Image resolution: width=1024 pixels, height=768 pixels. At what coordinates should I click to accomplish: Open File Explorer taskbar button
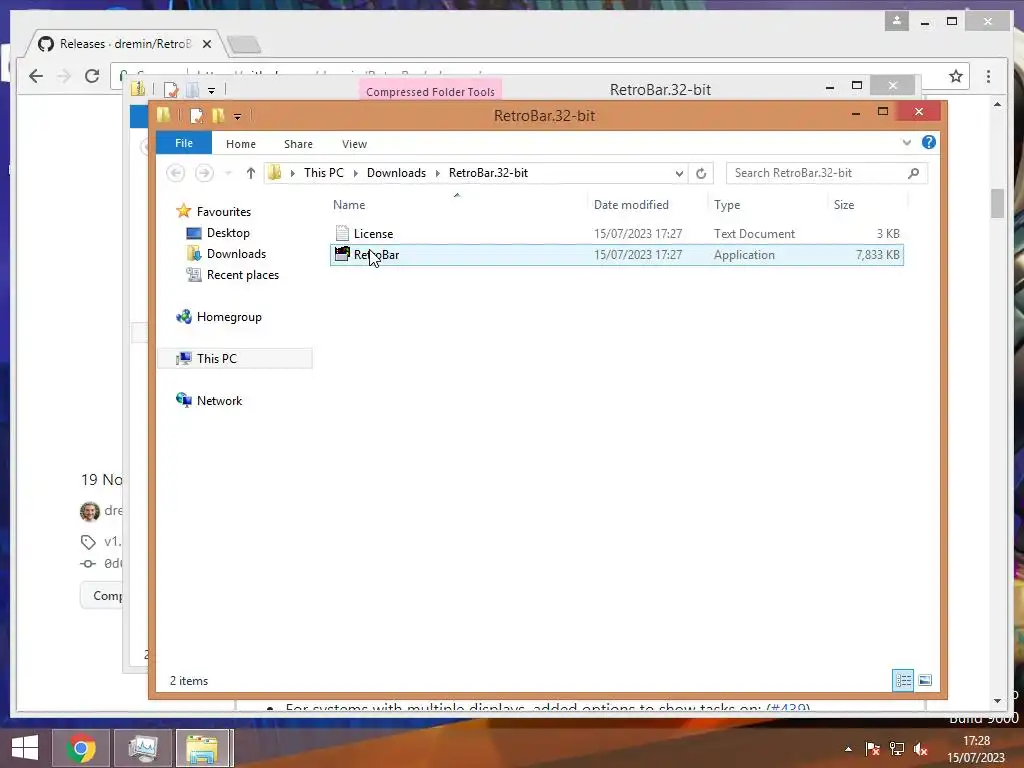tap(202, 748)
